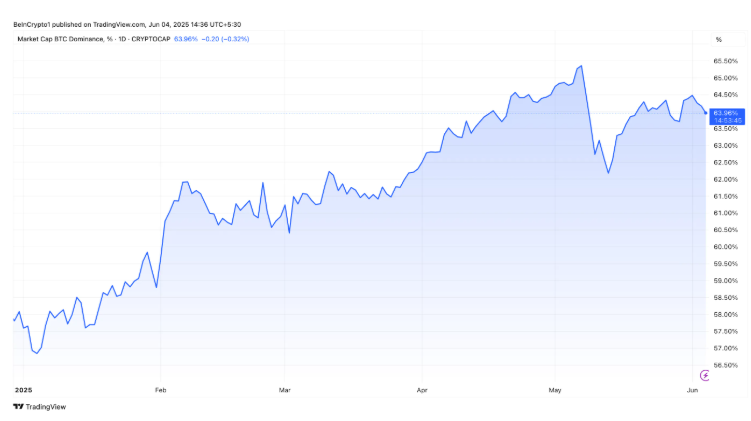Click the May label on time axis

(x=555, y=390)
